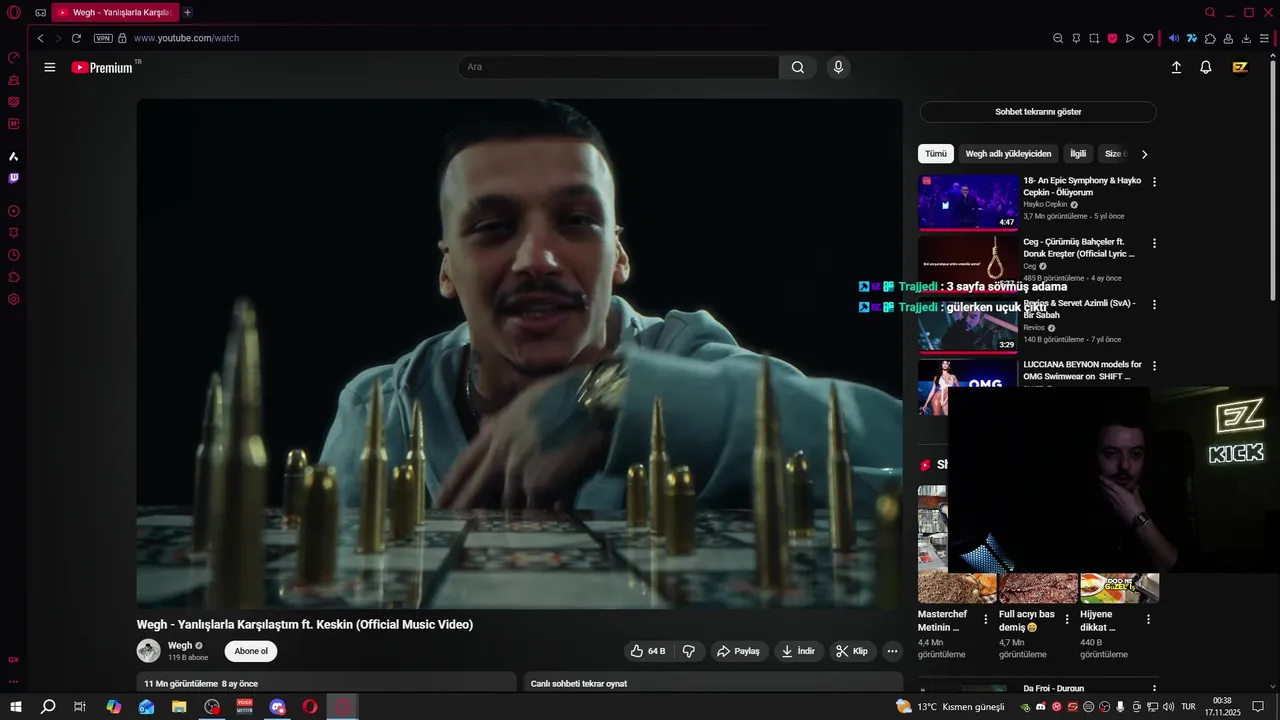The height and width of the screenshot is (720, 1280).
Task: Open the snapshot capture tool icon
Action: [1094, 38]
